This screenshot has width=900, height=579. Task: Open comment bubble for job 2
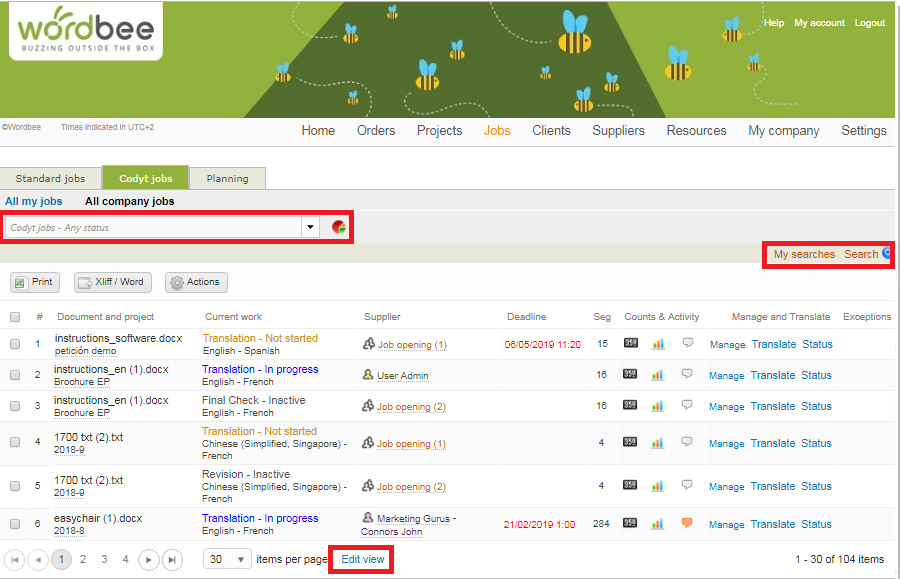pyautogui.click(x=687, y=375)
